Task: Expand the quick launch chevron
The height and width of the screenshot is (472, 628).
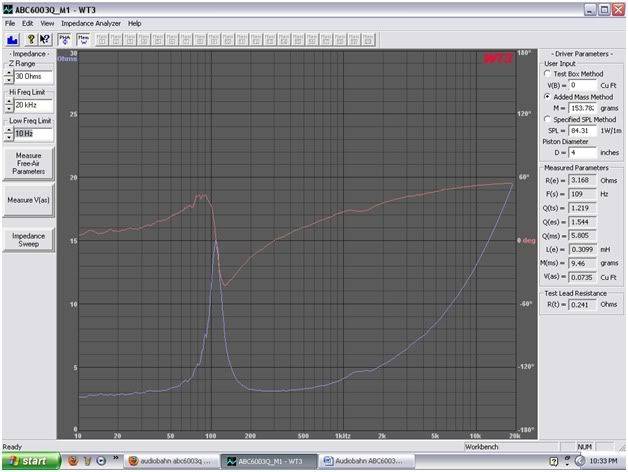Action: click(x=116, y=458)
